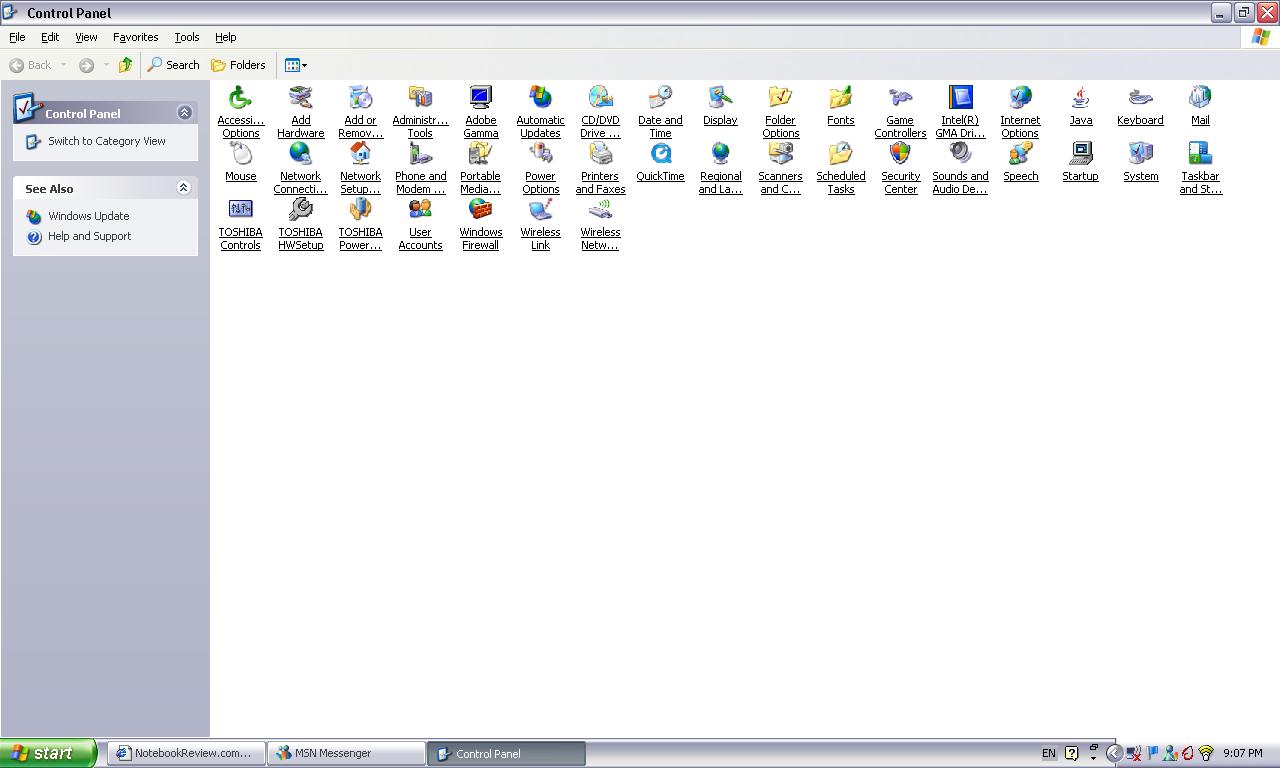Open Wireless Network Setup icon
The width and height of the screenshot is (1280, 768).
[x=600, y=210]
